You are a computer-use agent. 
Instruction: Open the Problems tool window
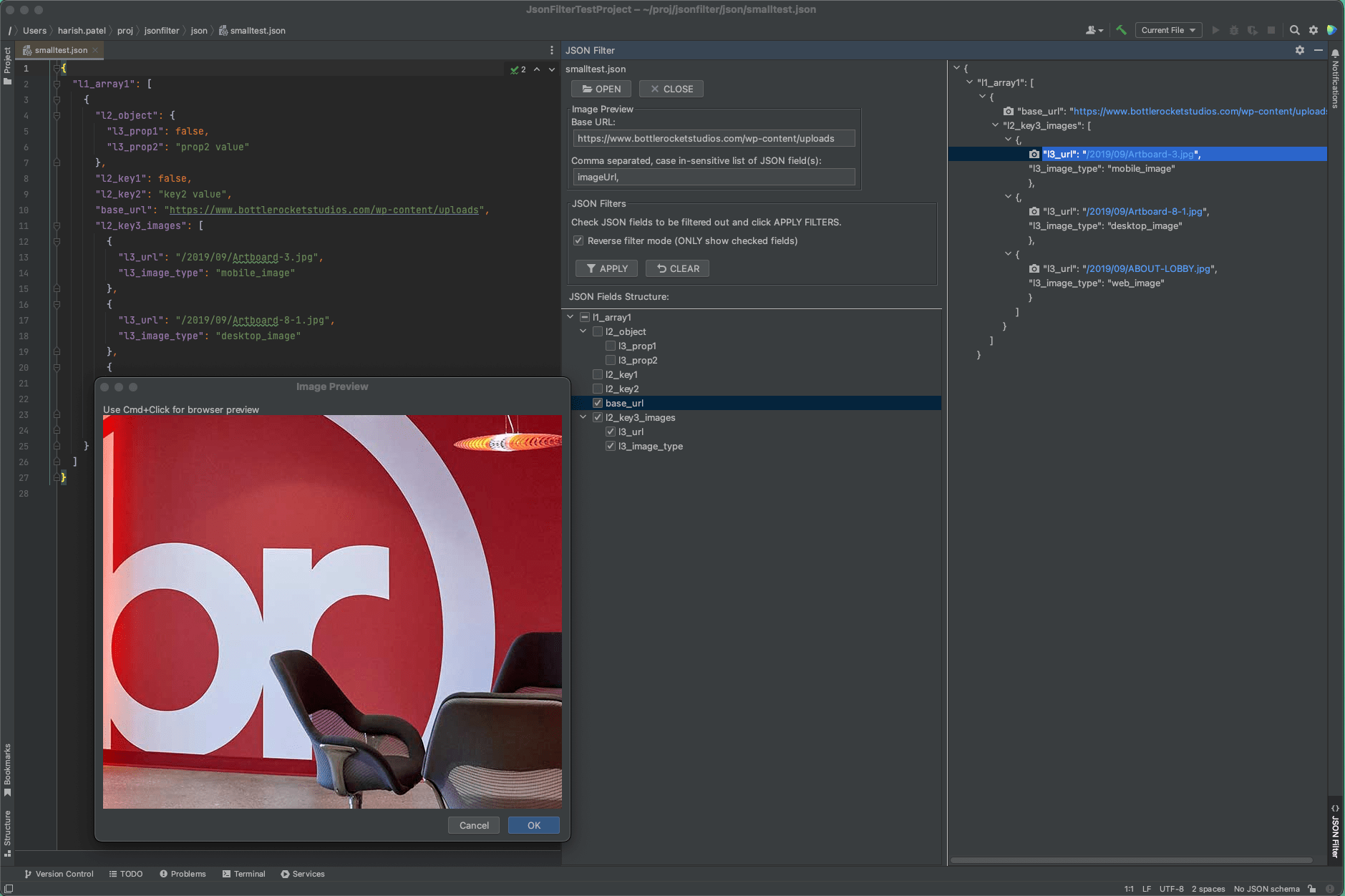pyautogui.click(x=183, y=874)
